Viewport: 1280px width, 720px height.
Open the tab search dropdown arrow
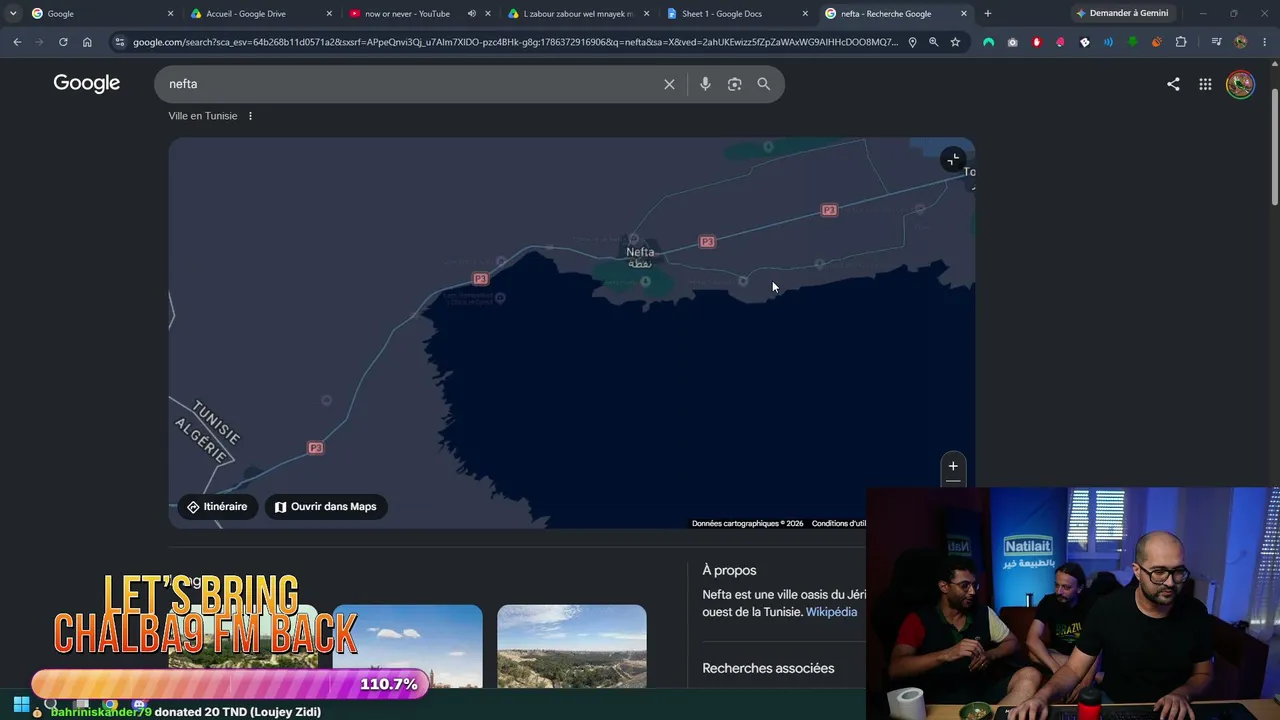13,13
